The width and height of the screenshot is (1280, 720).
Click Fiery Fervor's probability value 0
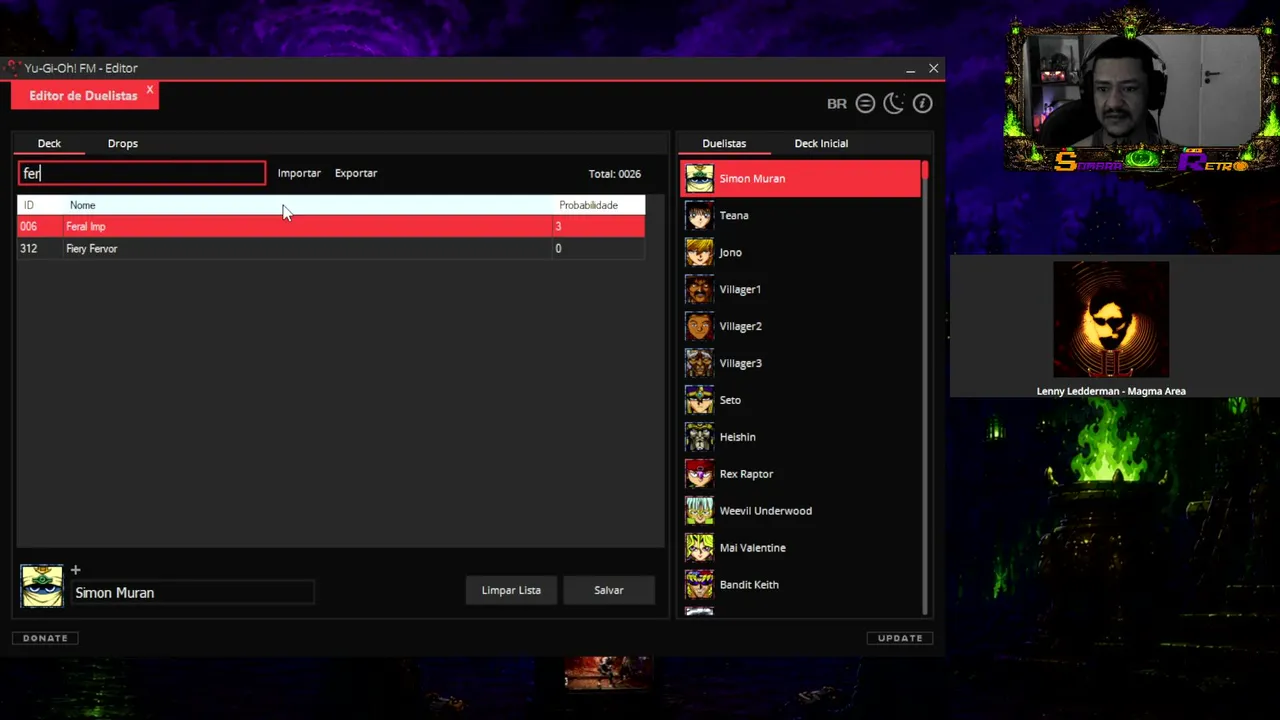[558, 249]
